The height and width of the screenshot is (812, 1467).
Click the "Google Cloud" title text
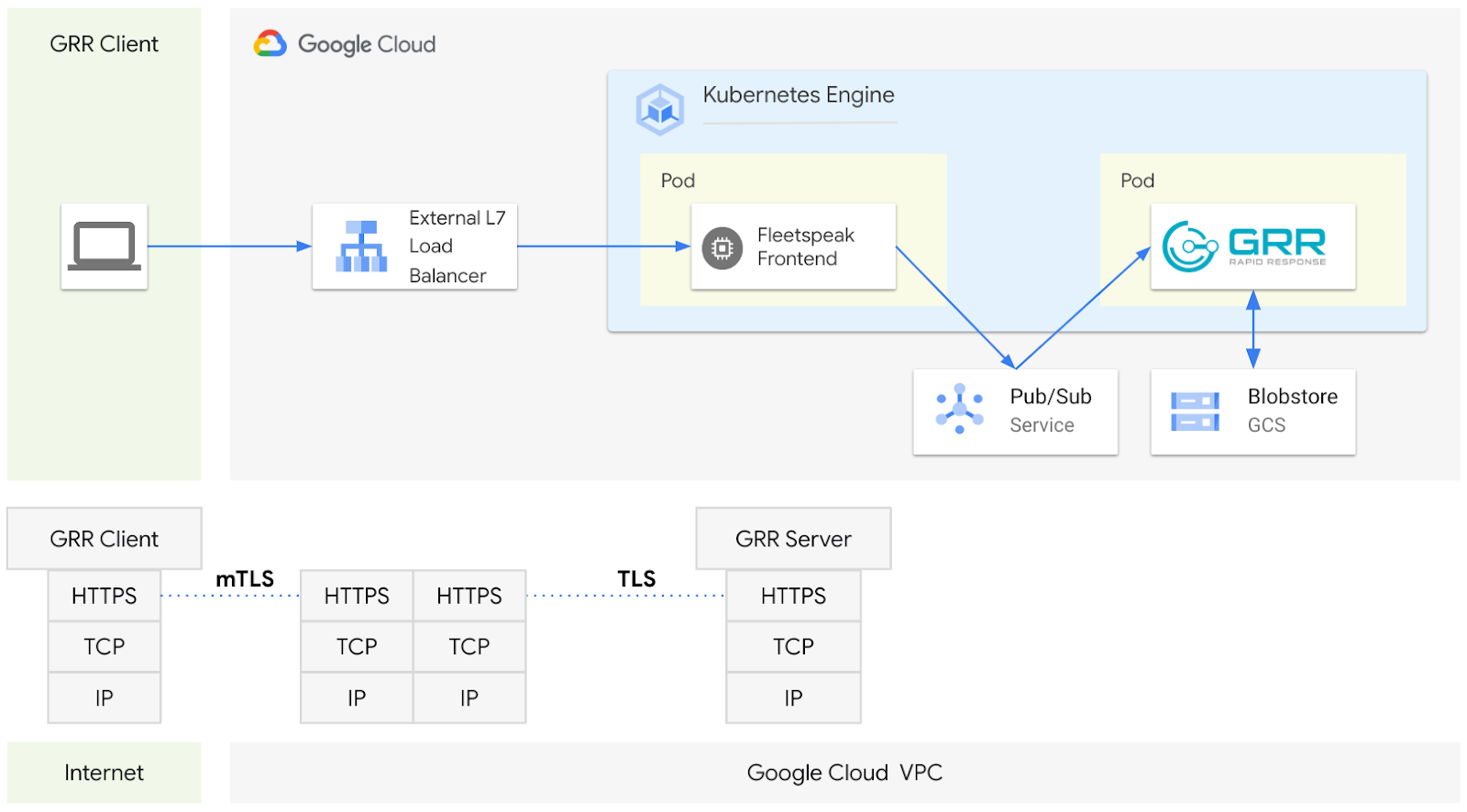(x=367, y=44)
